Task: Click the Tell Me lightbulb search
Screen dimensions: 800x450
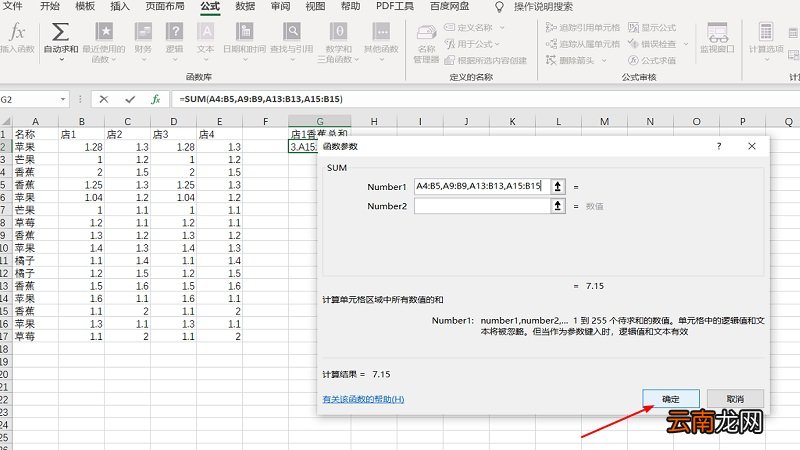Action: tap(499, 7)
